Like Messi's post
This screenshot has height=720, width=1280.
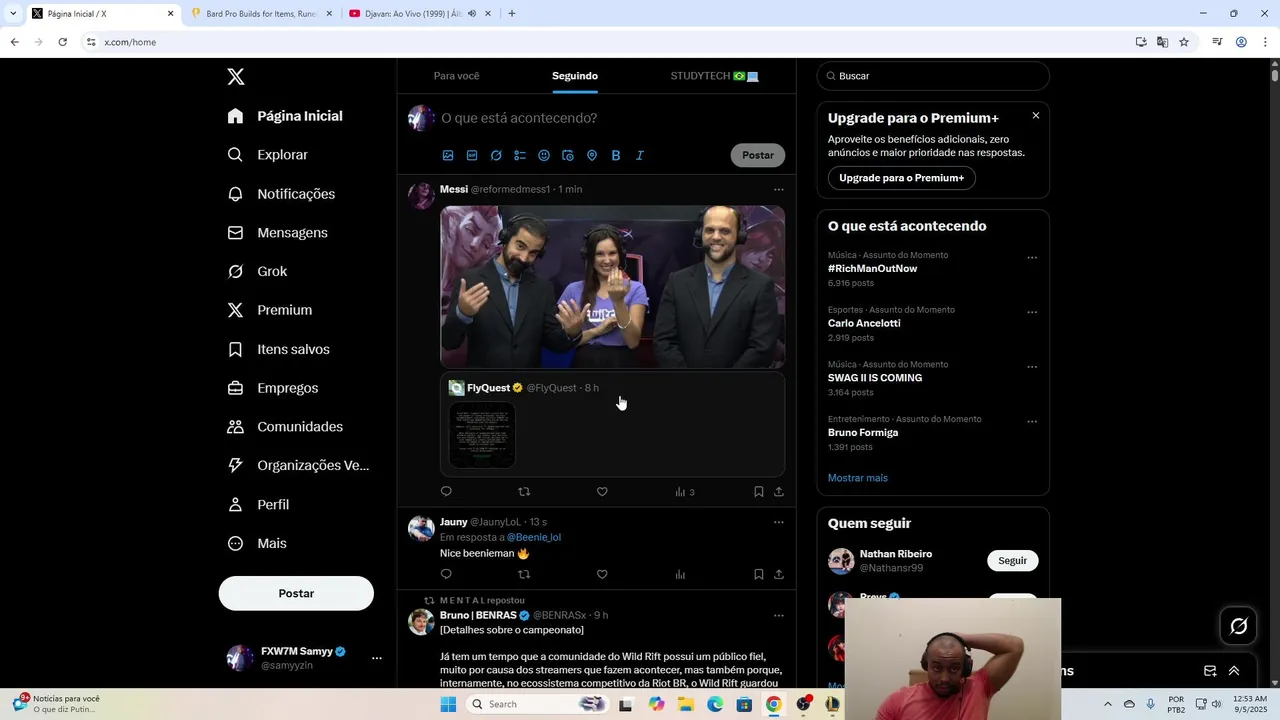pos(602,492)
